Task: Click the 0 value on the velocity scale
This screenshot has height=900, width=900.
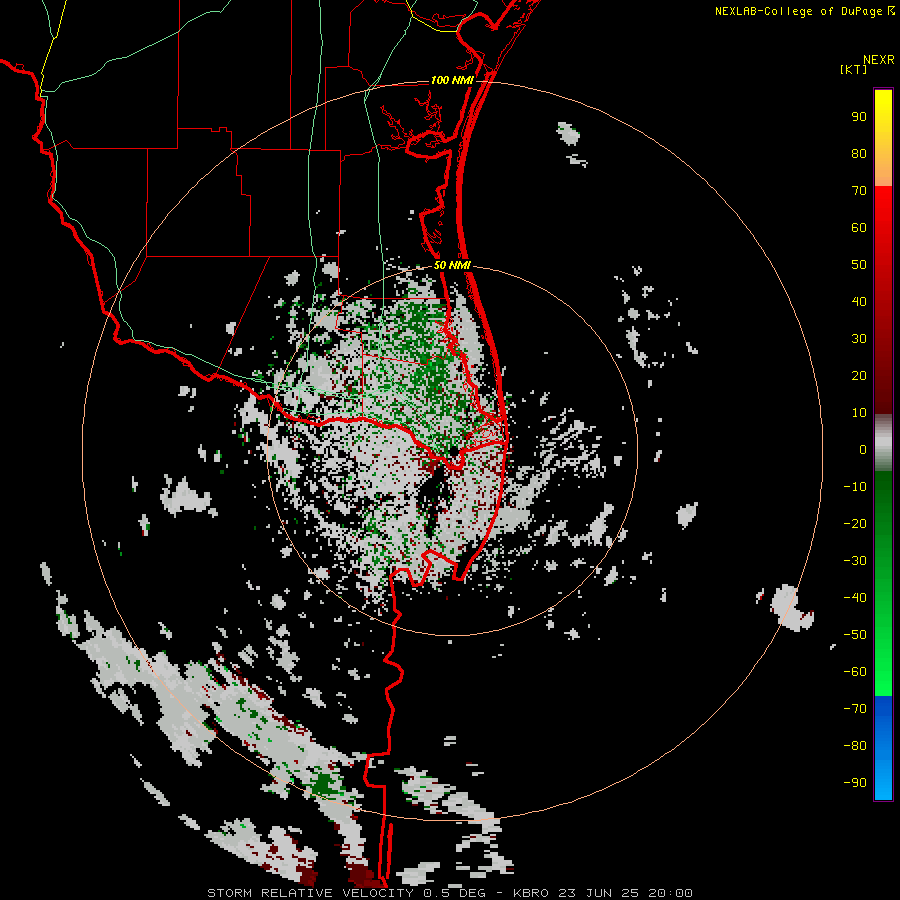Action: pos(863,450)
